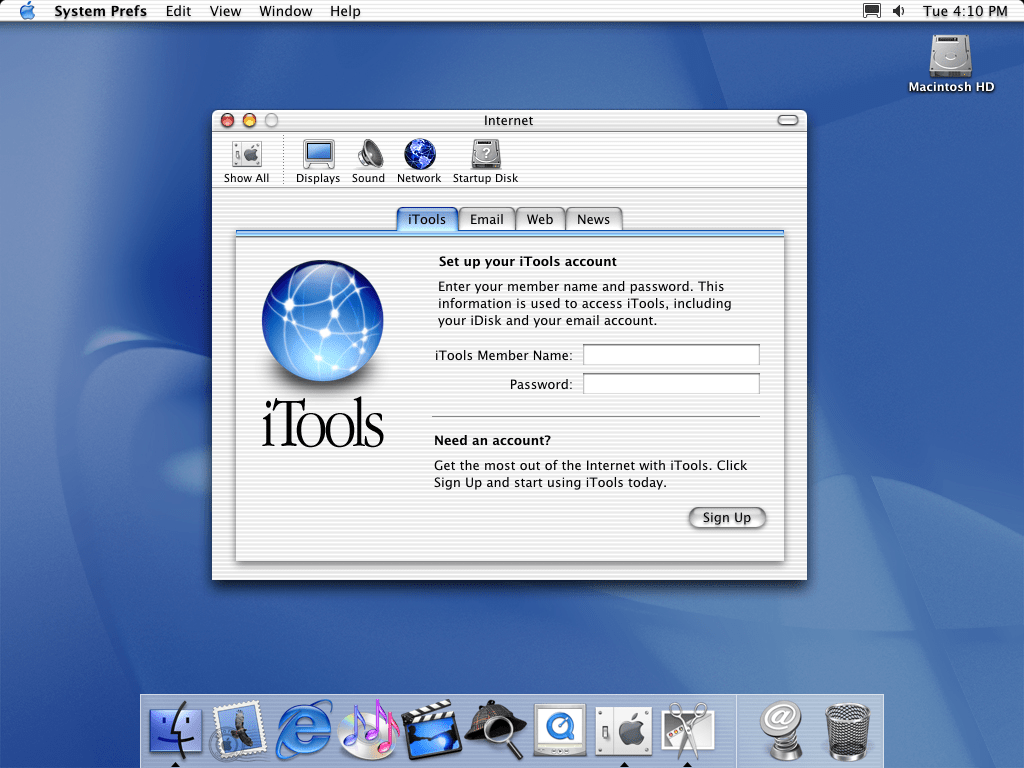Open the System Prefs menu
This screenshot has height=768, width=1024.
click(x=101, y=11)
